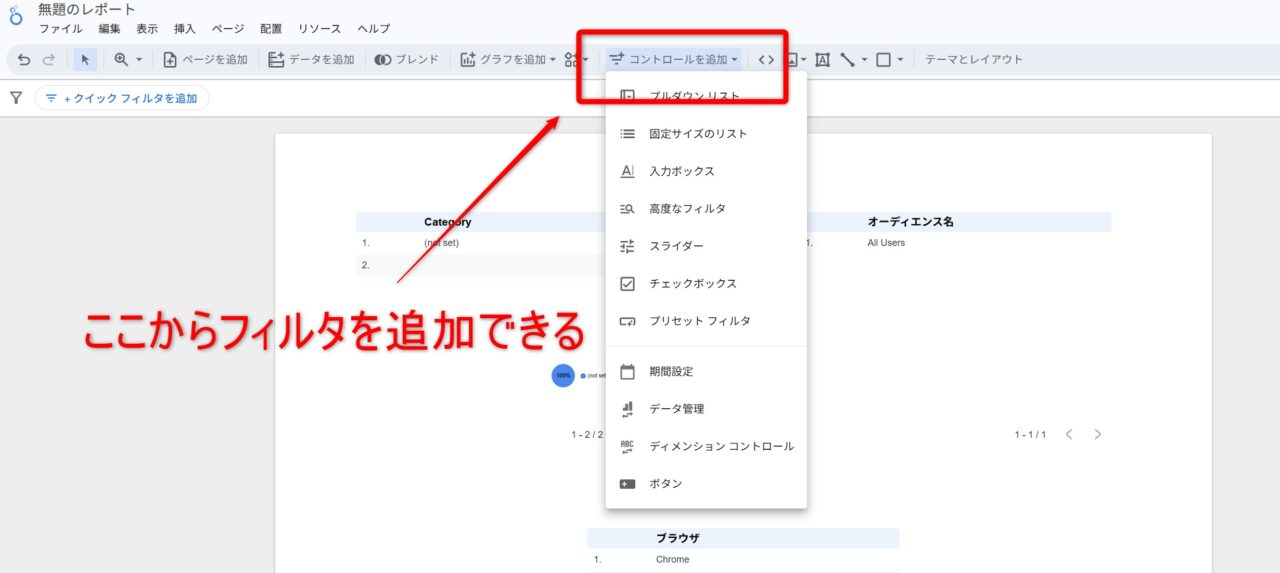Click the ページを追加 button
Image resolution: width=1280 pixels, height=573 pixels.
click(205, 60)
